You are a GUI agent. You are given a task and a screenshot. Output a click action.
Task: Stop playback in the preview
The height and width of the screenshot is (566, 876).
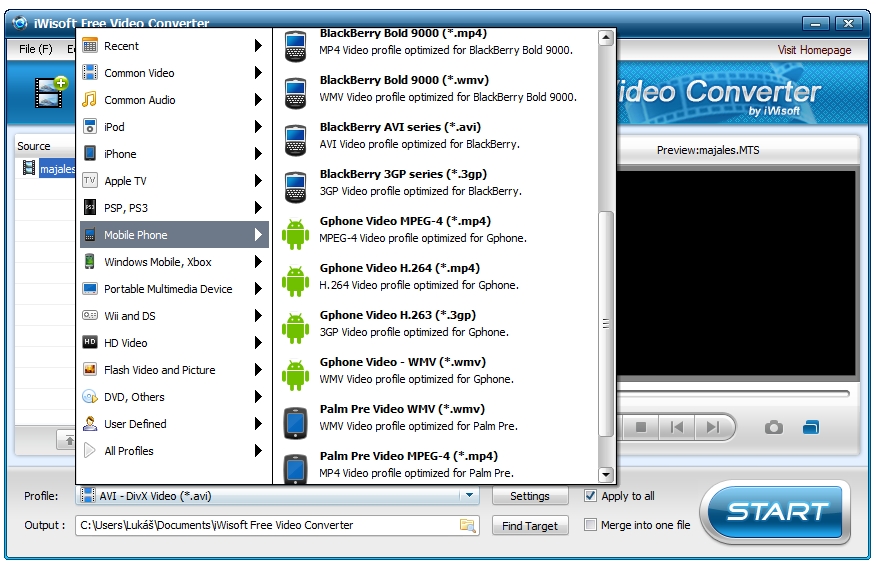tap(641, 427)
